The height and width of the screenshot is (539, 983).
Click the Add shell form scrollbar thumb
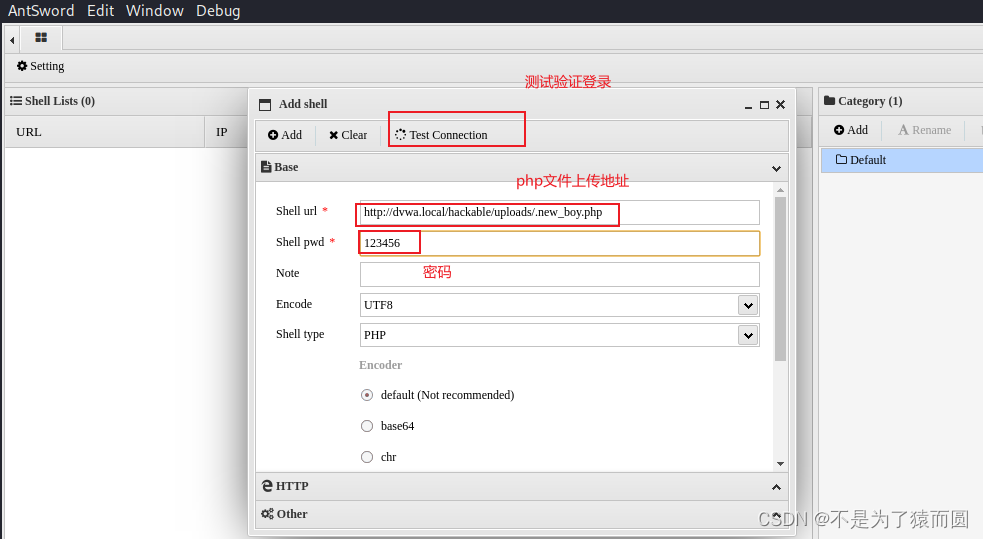click(x=781, y=279)
